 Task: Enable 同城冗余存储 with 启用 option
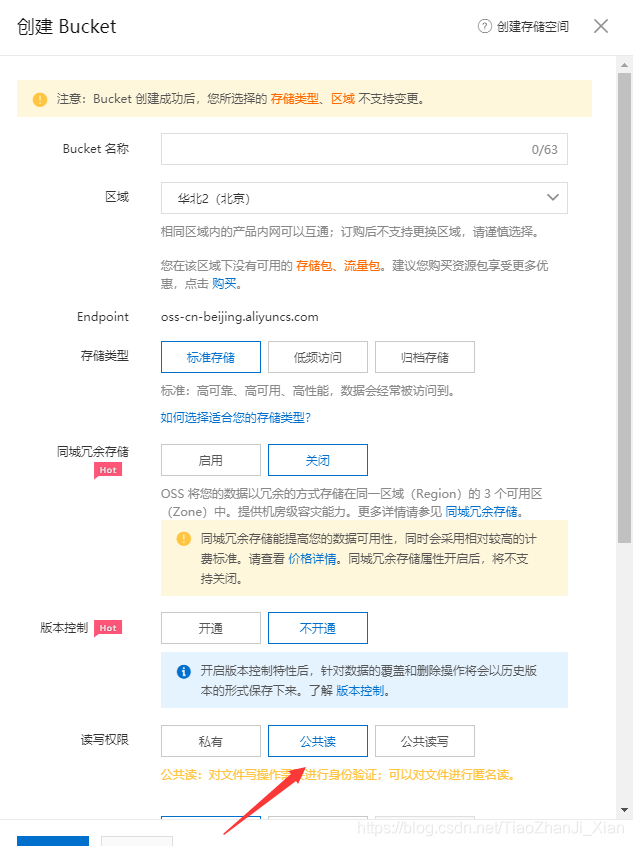[210, 460]
